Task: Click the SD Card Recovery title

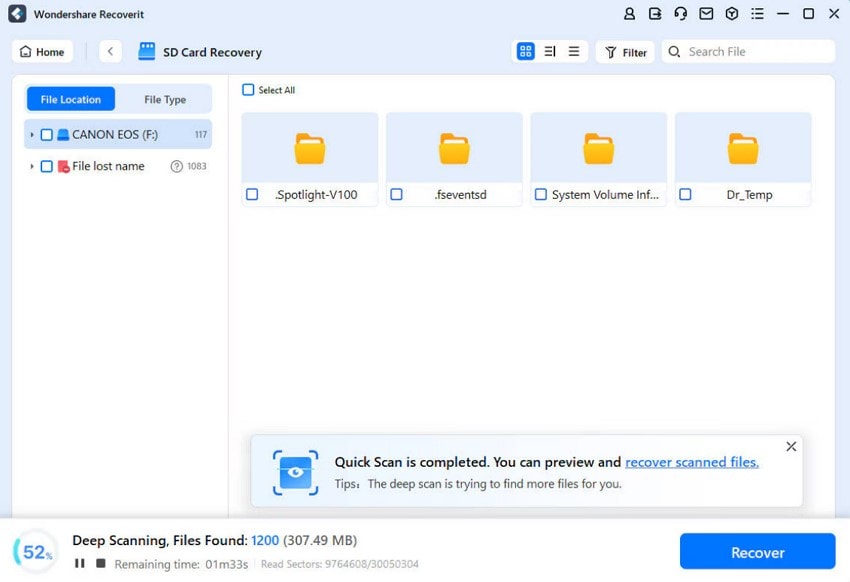Action: 212,52
